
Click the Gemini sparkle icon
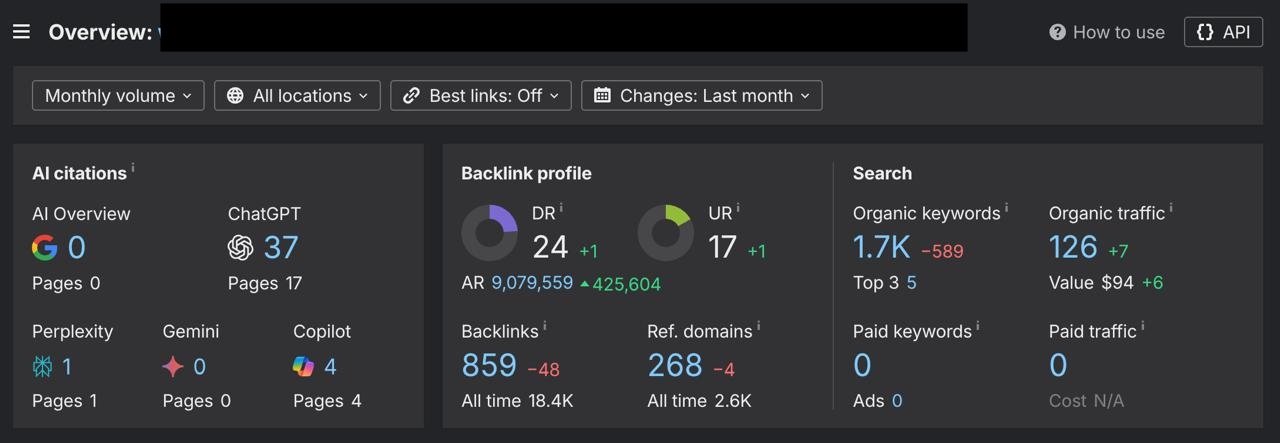click(173, 367)
